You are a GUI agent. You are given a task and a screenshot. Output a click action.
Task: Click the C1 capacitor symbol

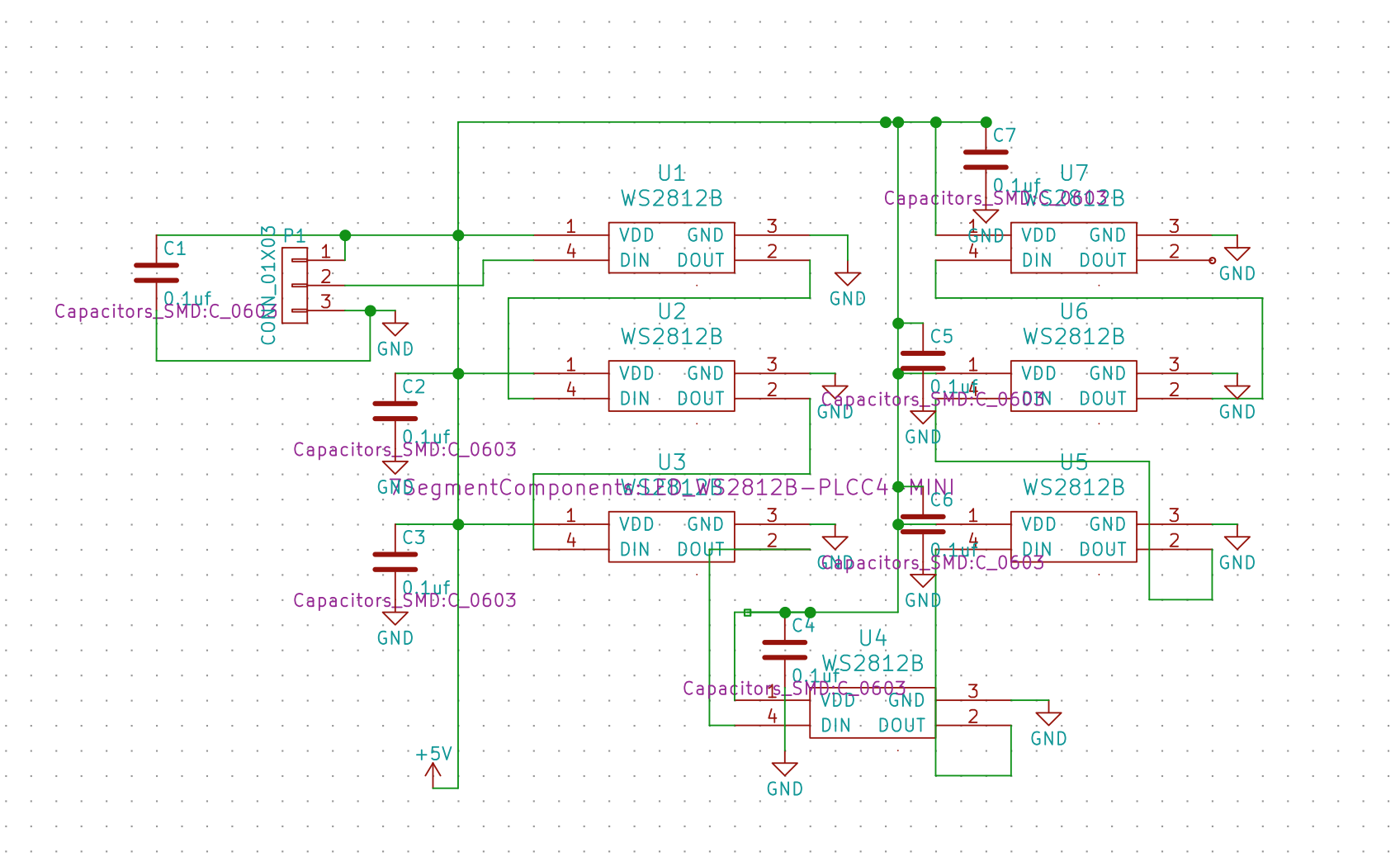click(156, 273)
